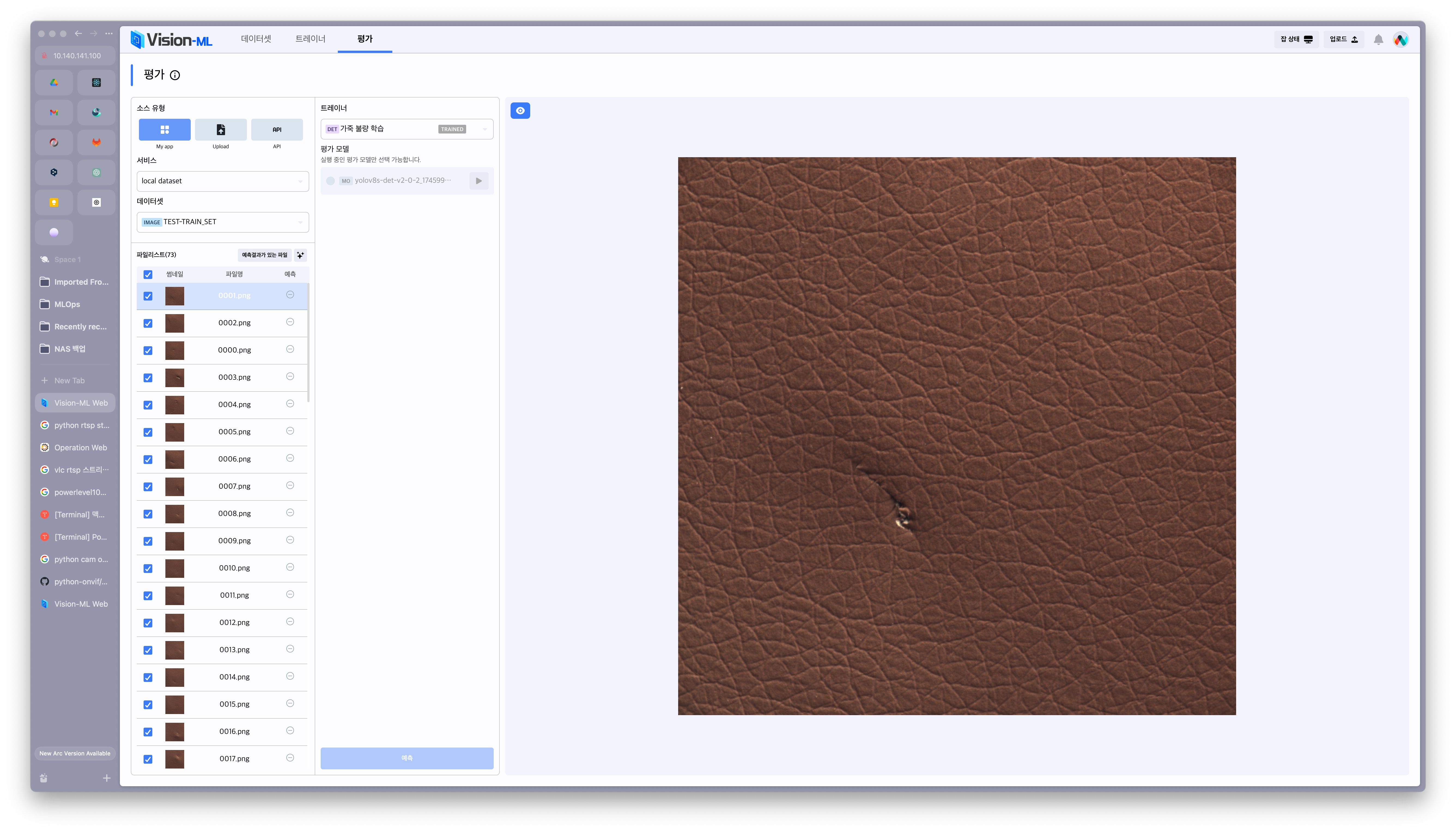Click the Vision-ML logo
Screen dimensions: 1456x832
coord(171,40)
